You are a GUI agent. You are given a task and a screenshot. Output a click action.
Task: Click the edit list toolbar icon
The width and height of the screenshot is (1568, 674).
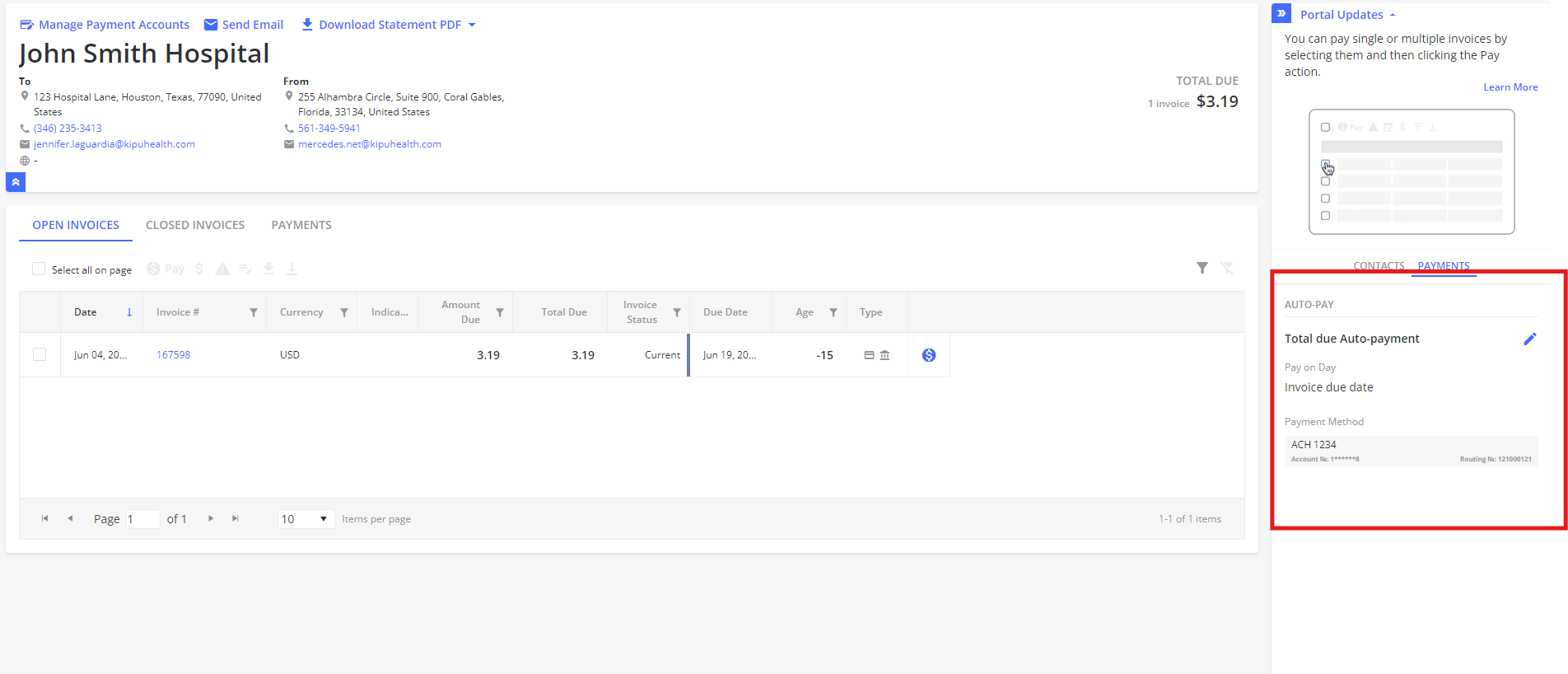coord(245,269)
